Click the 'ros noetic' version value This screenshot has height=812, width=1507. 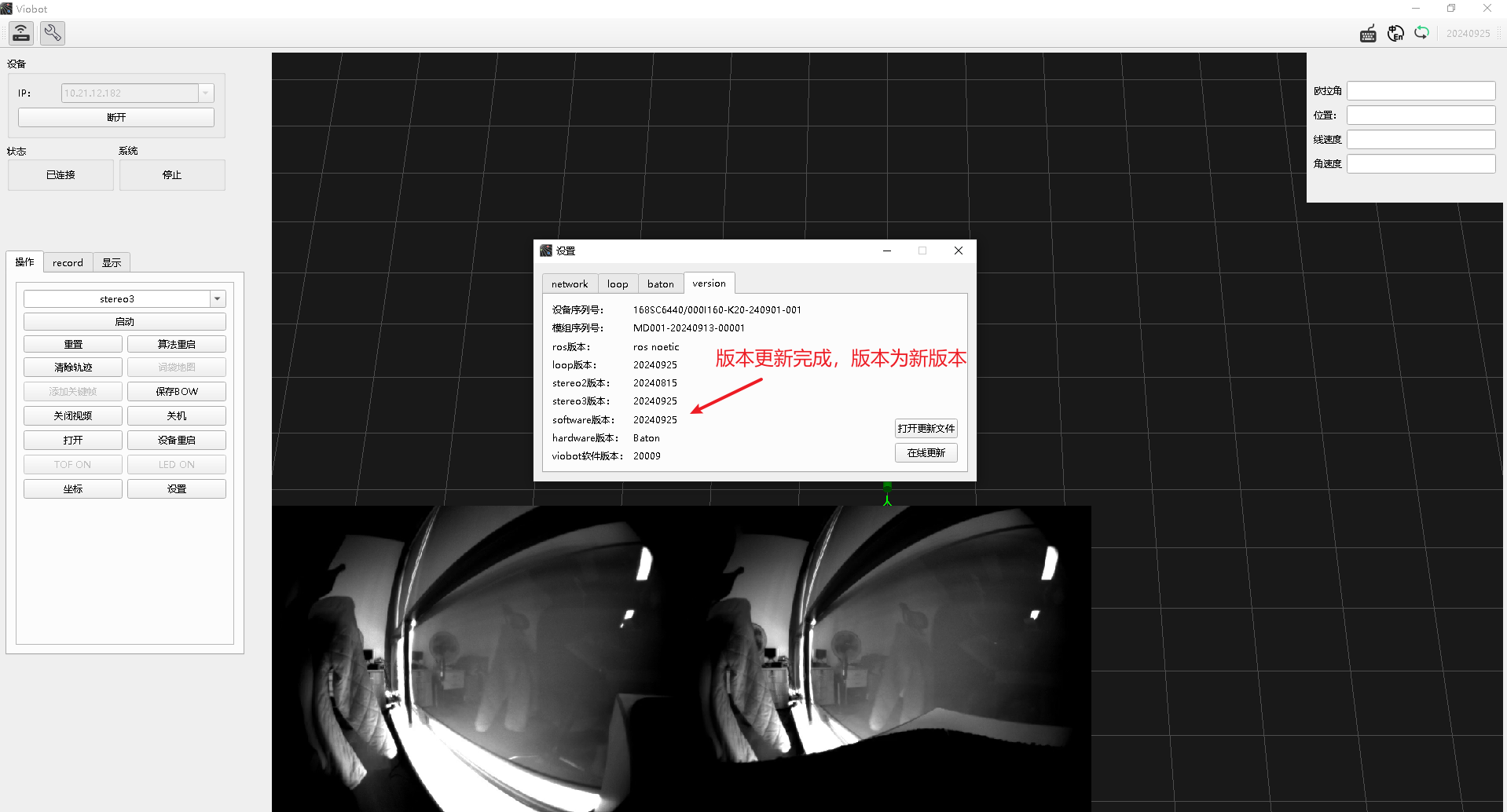coord(656,347)
